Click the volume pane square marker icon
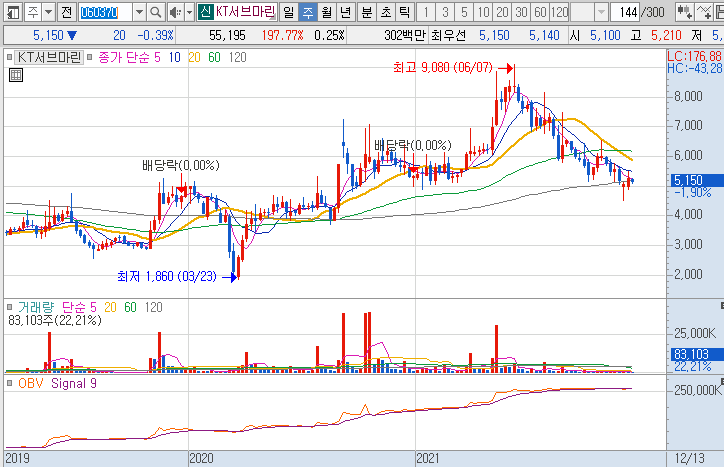Screen dimensions: 724x467 coord(9,307)
